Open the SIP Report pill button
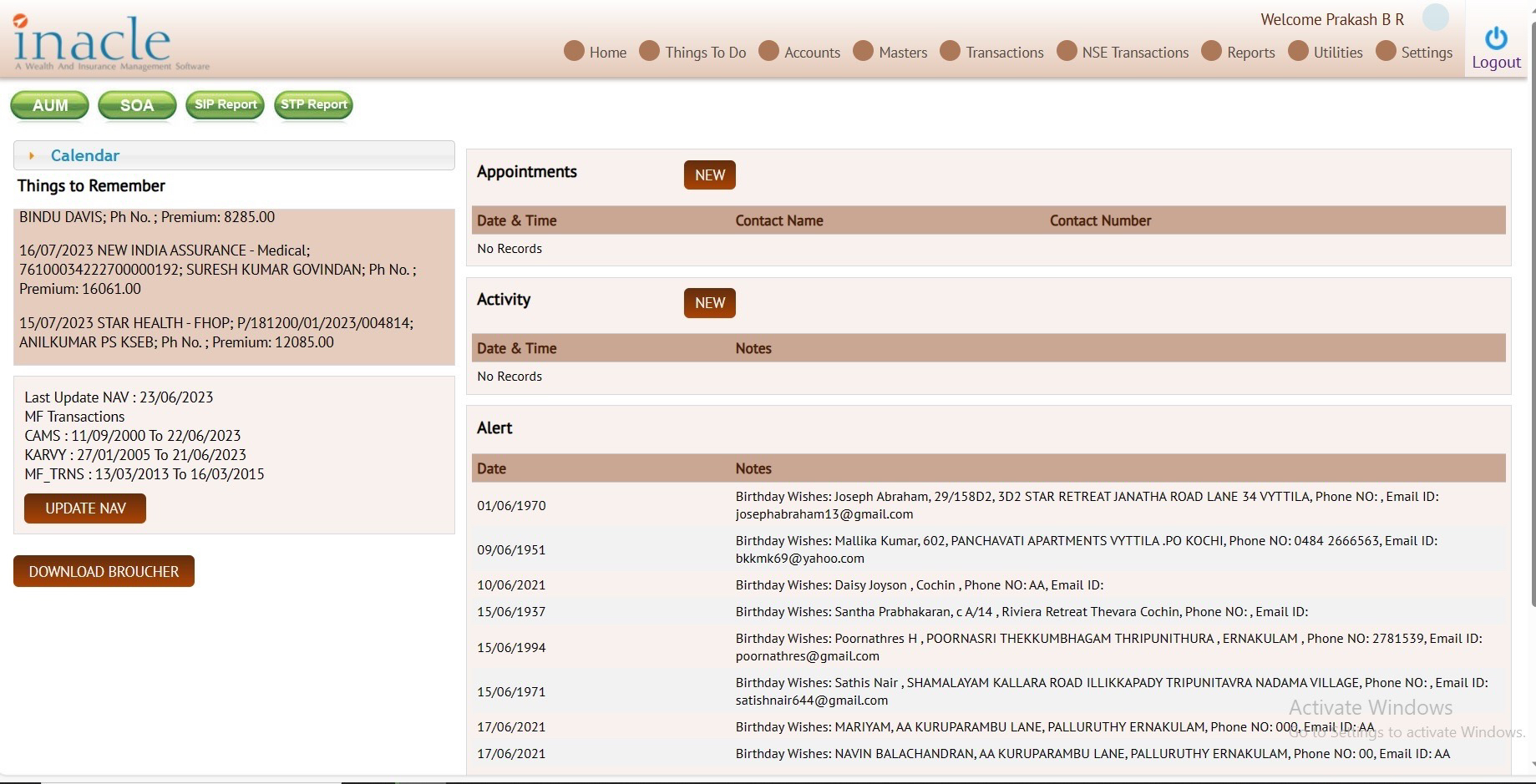Image resolution: width=1536 pixels, height=784 pixels. click(x=226, y=105)
